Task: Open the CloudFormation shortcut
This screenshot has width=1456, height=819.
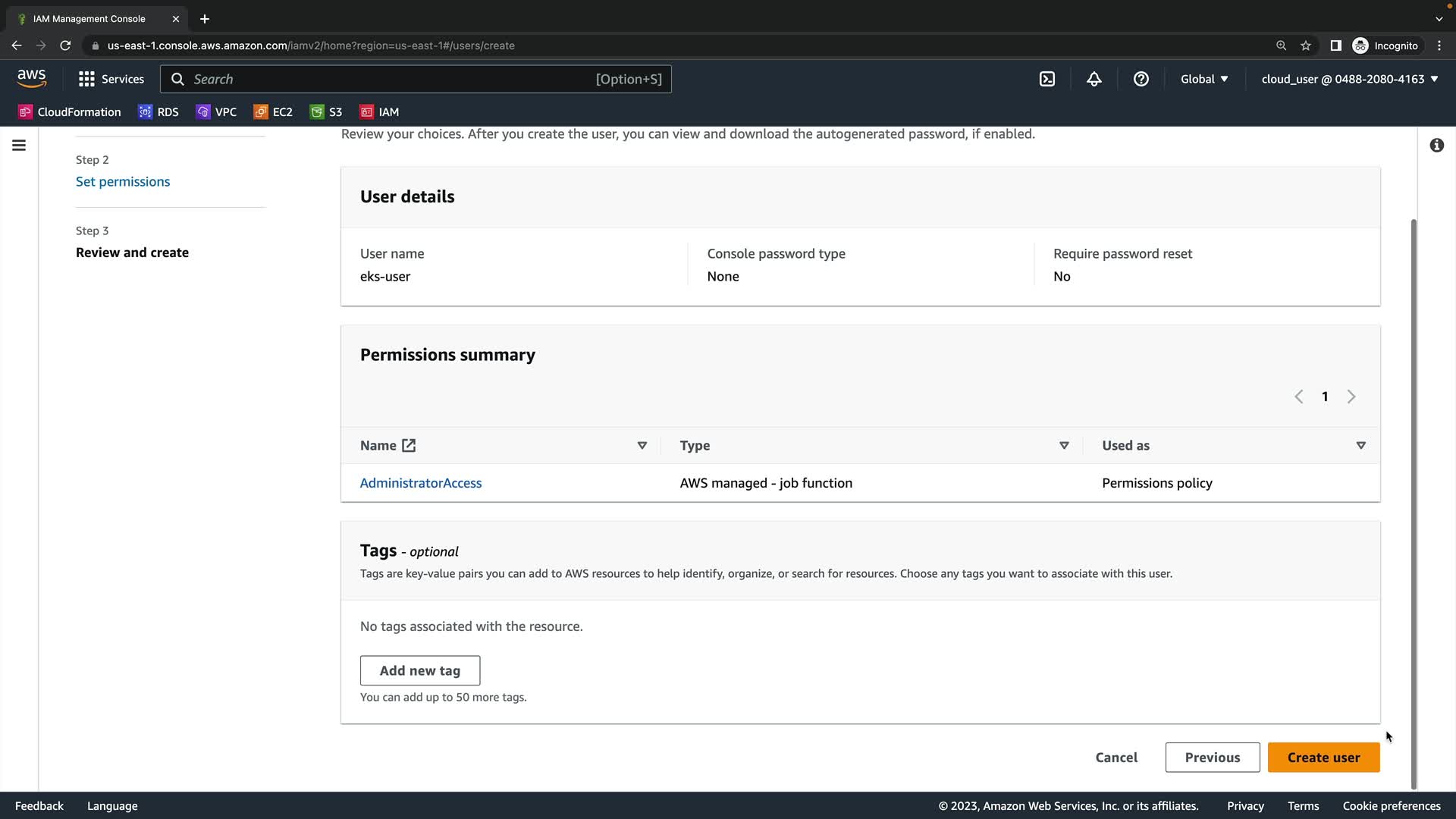Action: (70, 111)
